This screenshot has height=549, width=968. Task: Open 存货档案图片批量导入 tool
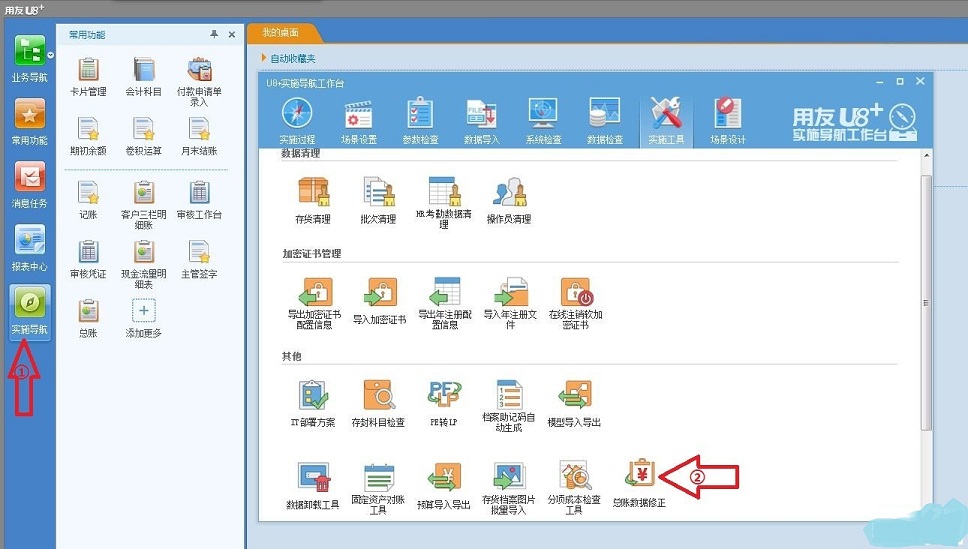click(x=509, y=488)
